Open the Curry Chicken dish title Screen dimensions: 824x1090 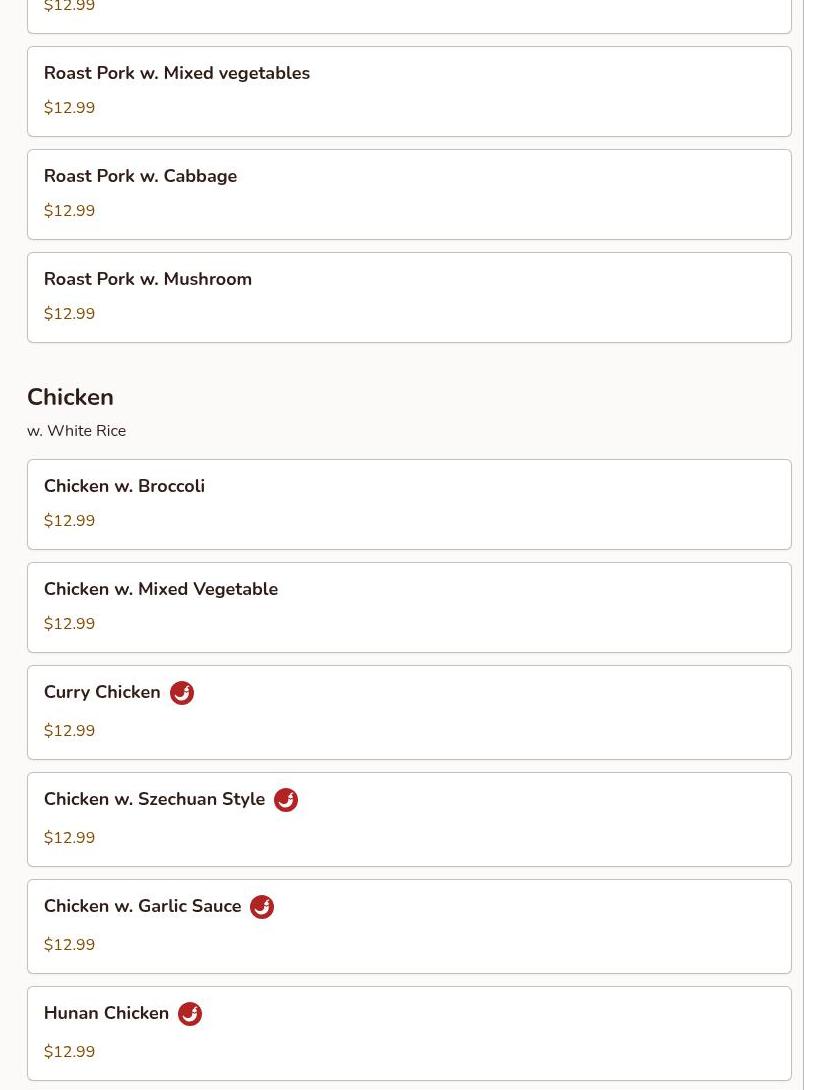pos(102,692)
